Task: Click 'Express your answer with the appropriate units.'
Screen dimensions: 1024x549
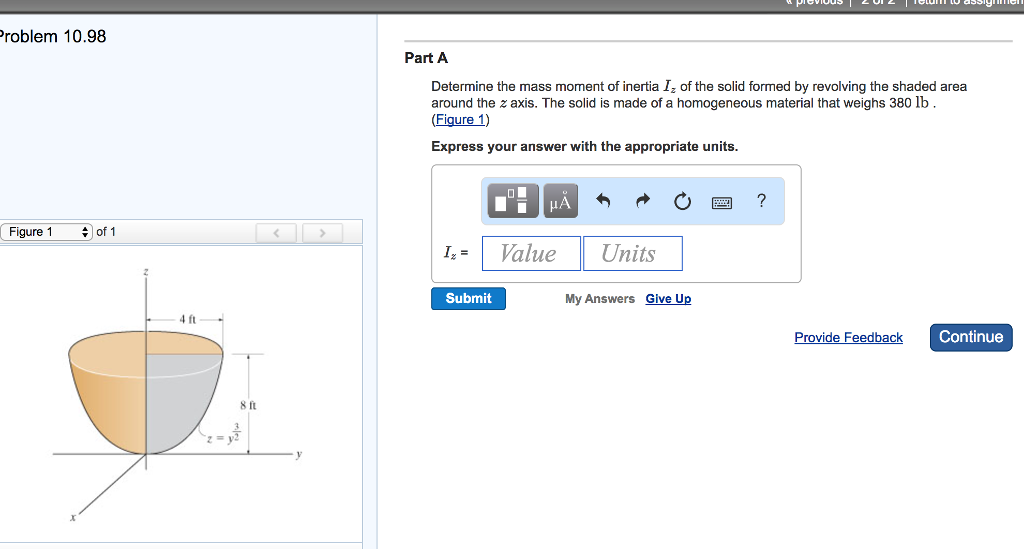Action: click(584, 146)
